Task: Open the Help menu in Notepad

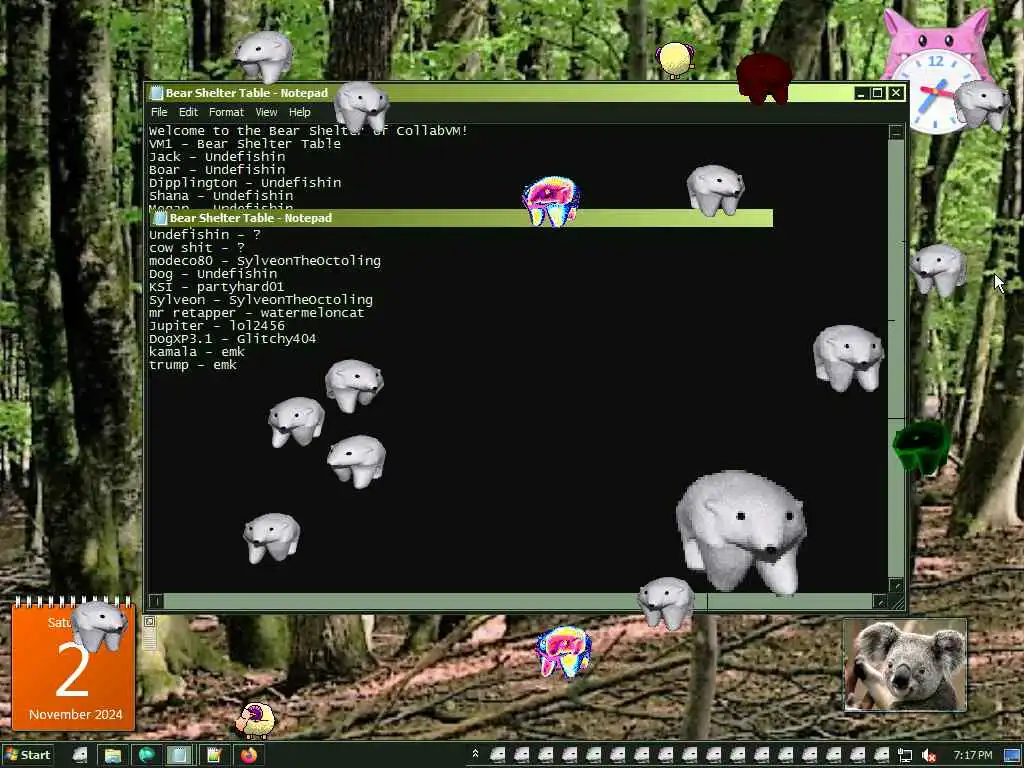Action: tap(300, 112)
